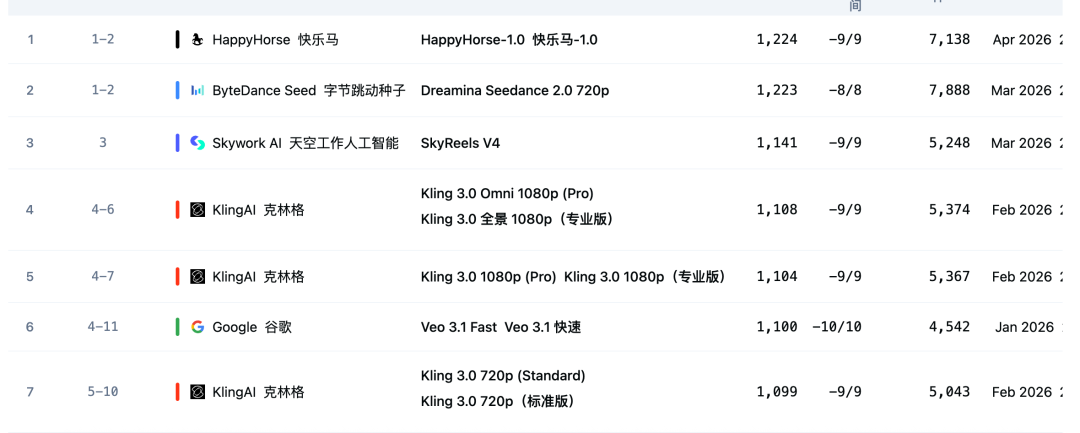This screenshot has height=433, width=1080.
Task: Click the ByteDance Seed logo icon
Action: coord(198,90)
